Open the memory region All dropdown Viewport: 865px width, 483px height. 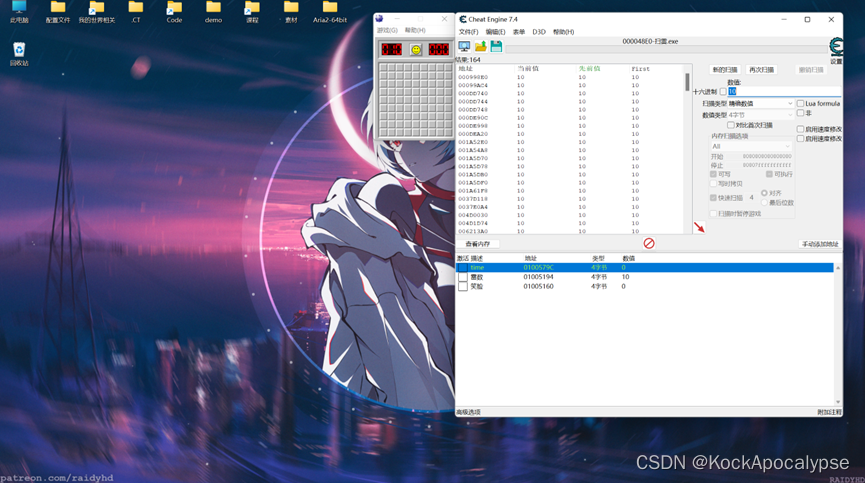(x=751, y=146)
